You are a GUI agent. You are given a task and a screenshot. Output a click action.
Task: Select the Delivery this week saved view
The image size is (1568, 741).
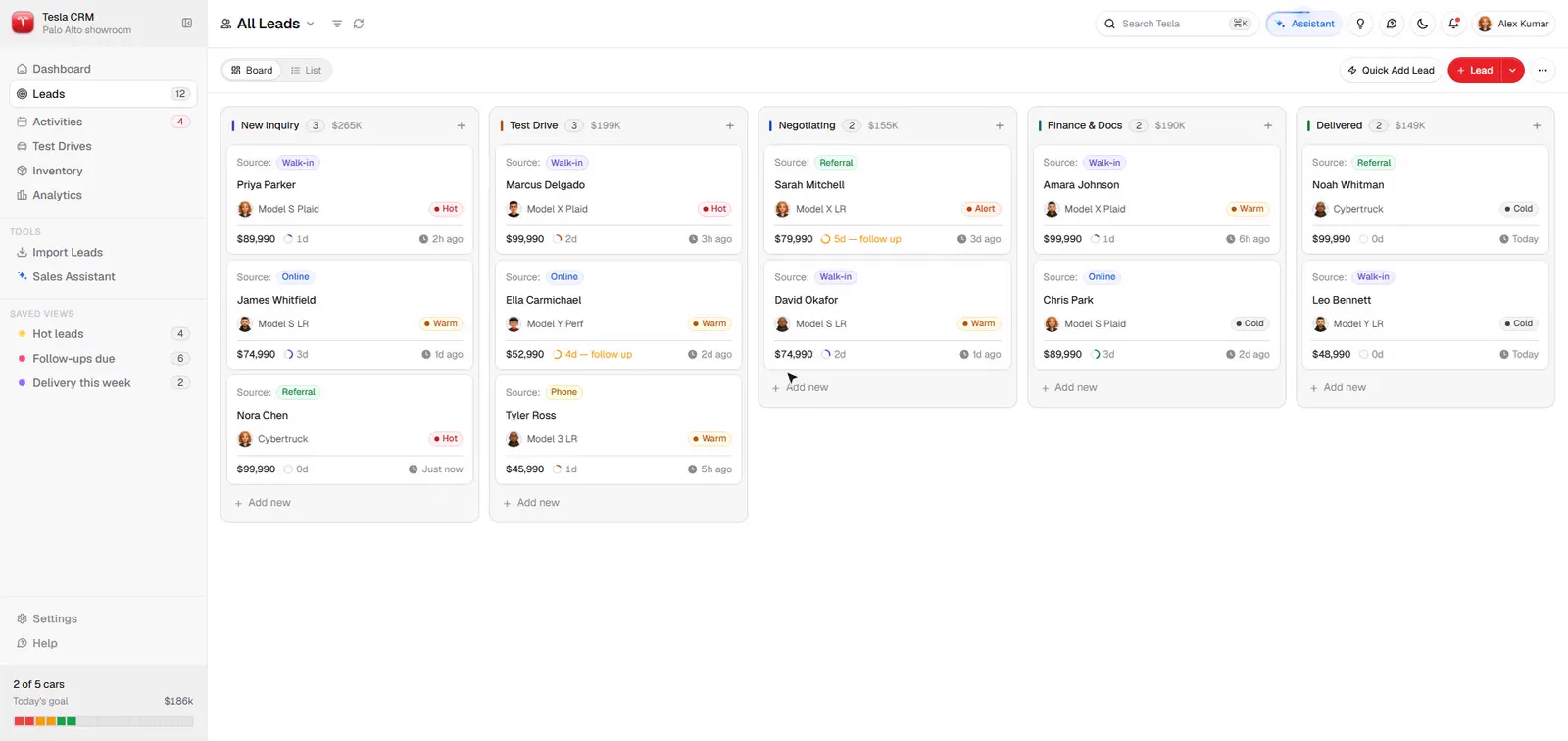pyautogui.click(x=103, y=383)
